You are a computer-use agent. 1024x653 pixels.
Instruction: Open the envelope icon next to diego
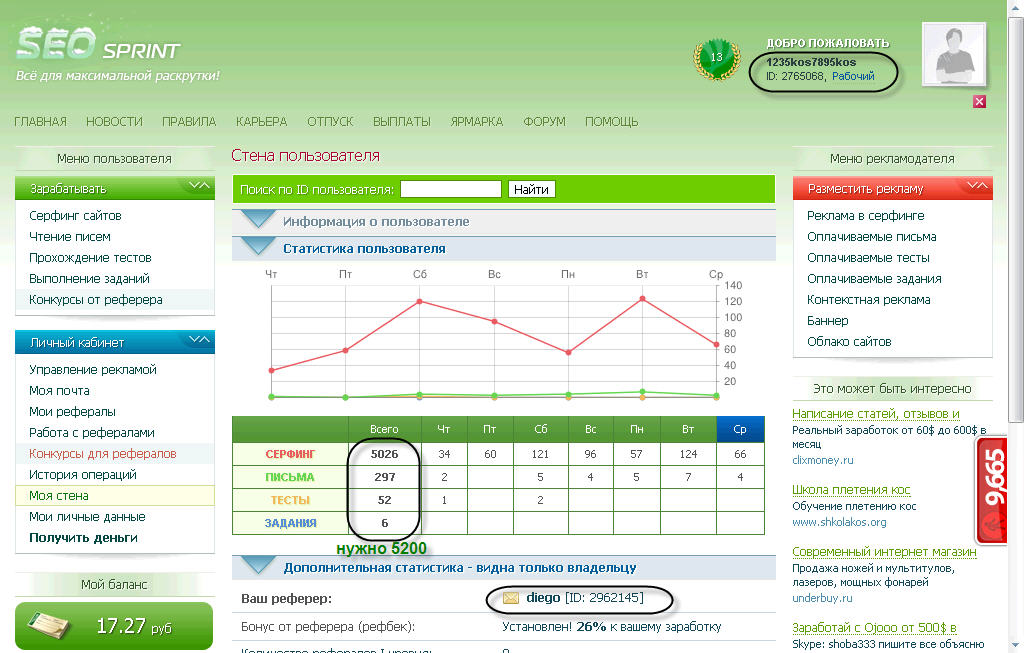pos(511,598)
